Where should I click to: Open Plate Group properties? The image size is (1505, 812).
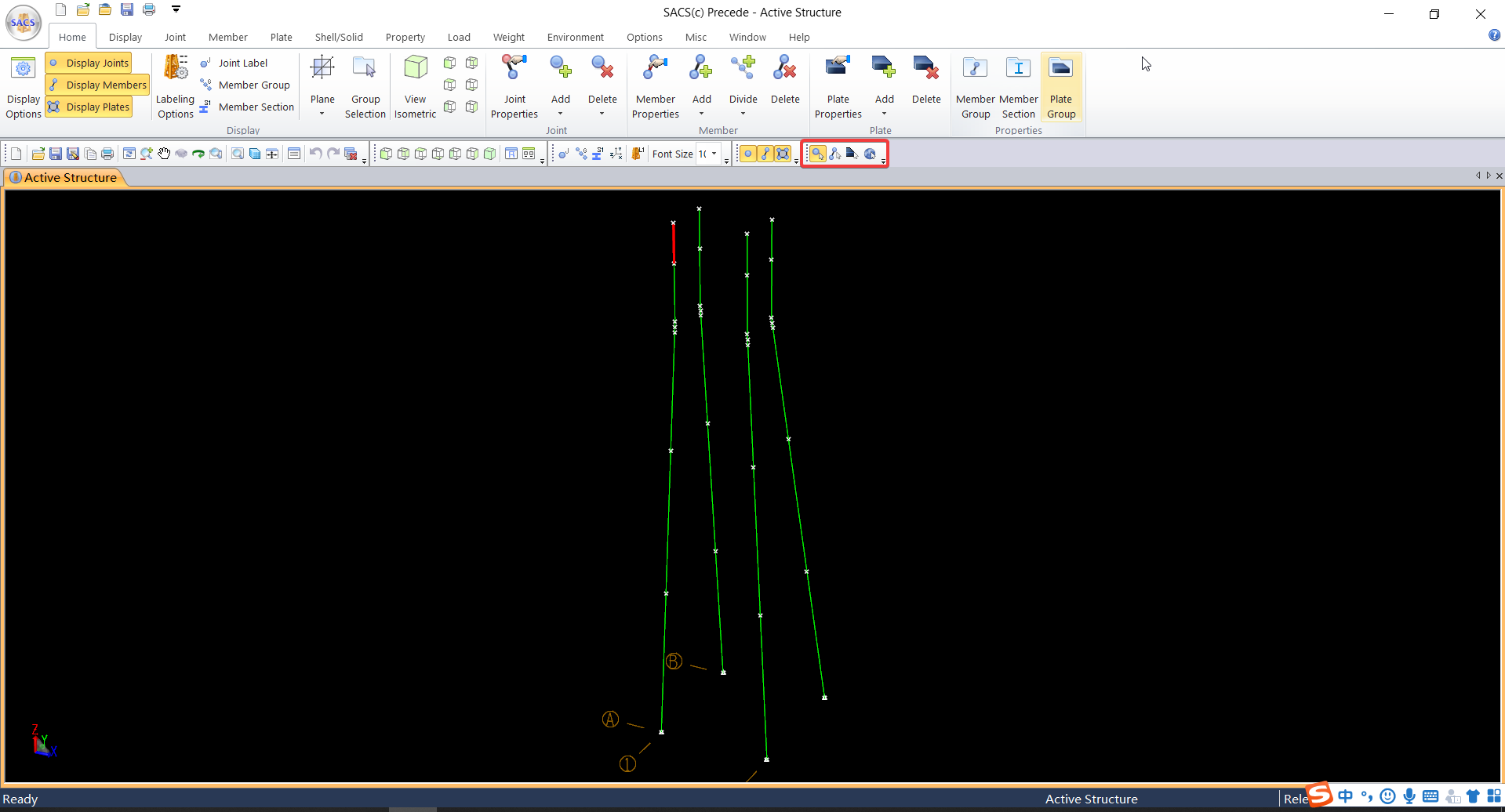[x=1061, y=87]
